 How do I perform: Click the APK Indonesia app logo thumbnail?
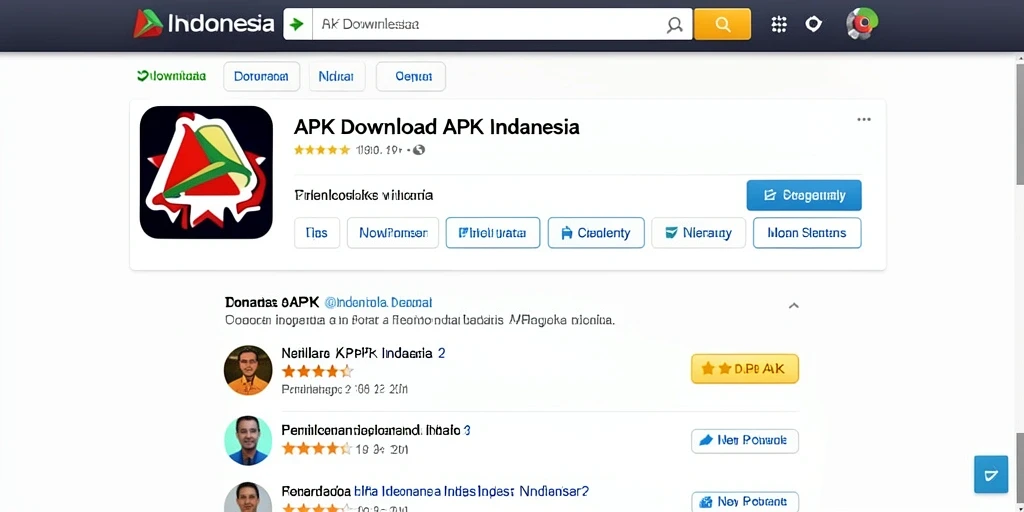tap(206, 172)
